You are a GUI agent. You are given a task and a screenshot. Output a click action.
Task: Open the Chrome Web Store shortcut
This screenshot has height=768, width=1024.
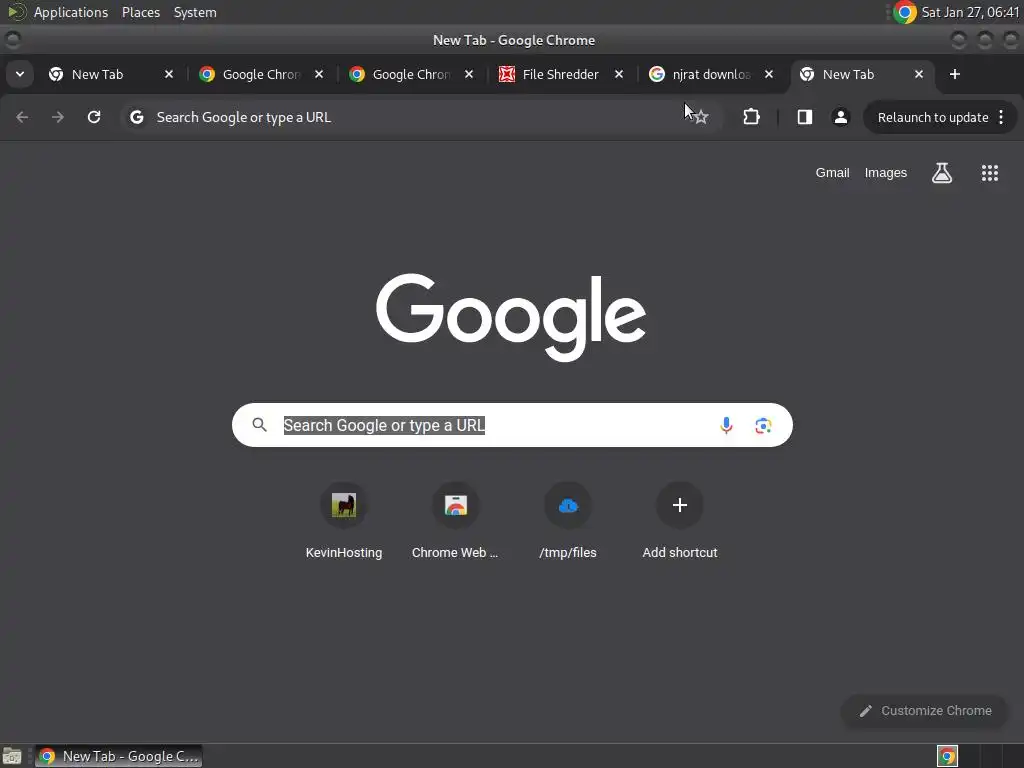(x=455, y=521)
